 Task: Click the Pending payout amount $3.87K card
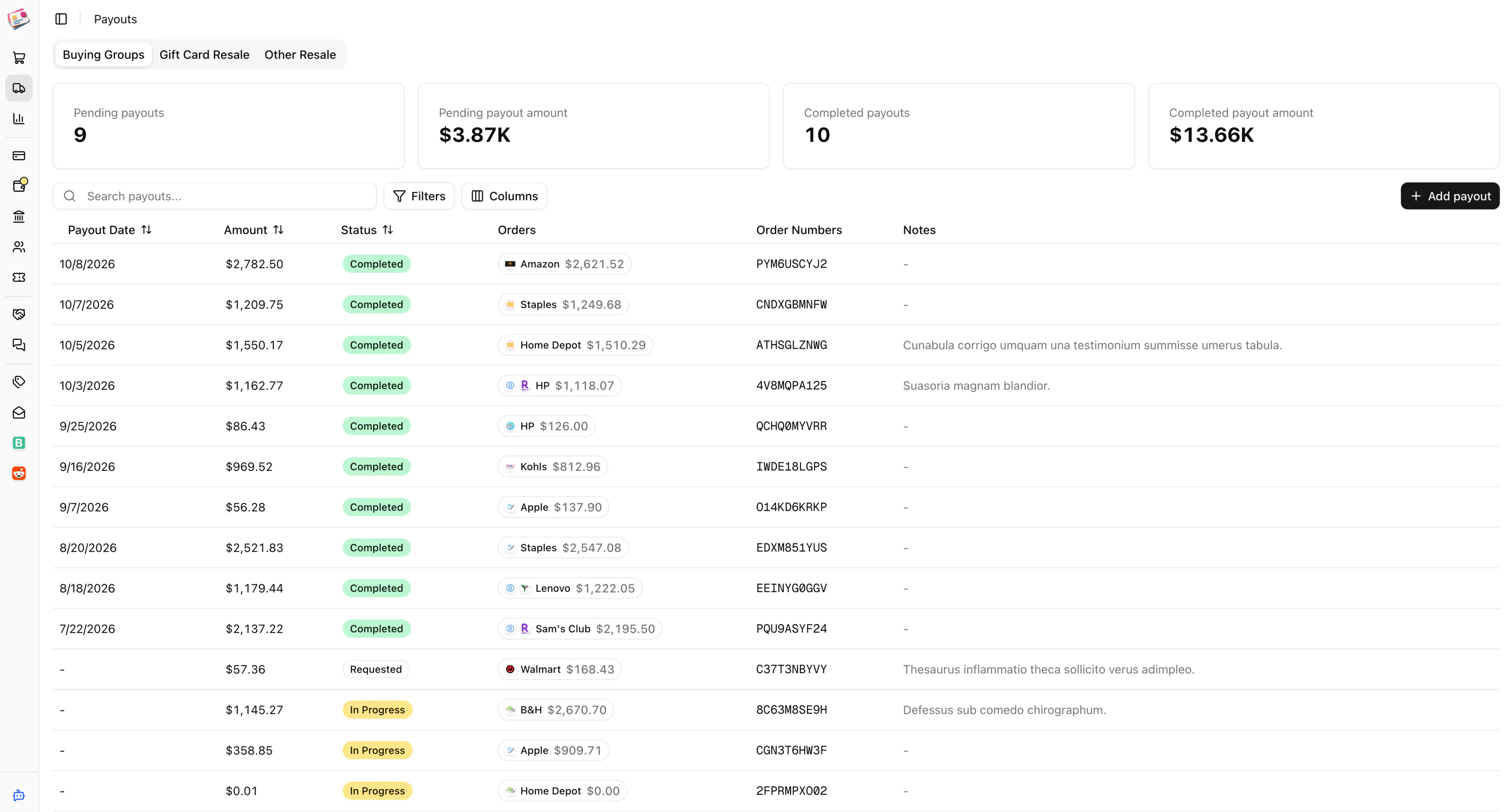pos(593,126)
